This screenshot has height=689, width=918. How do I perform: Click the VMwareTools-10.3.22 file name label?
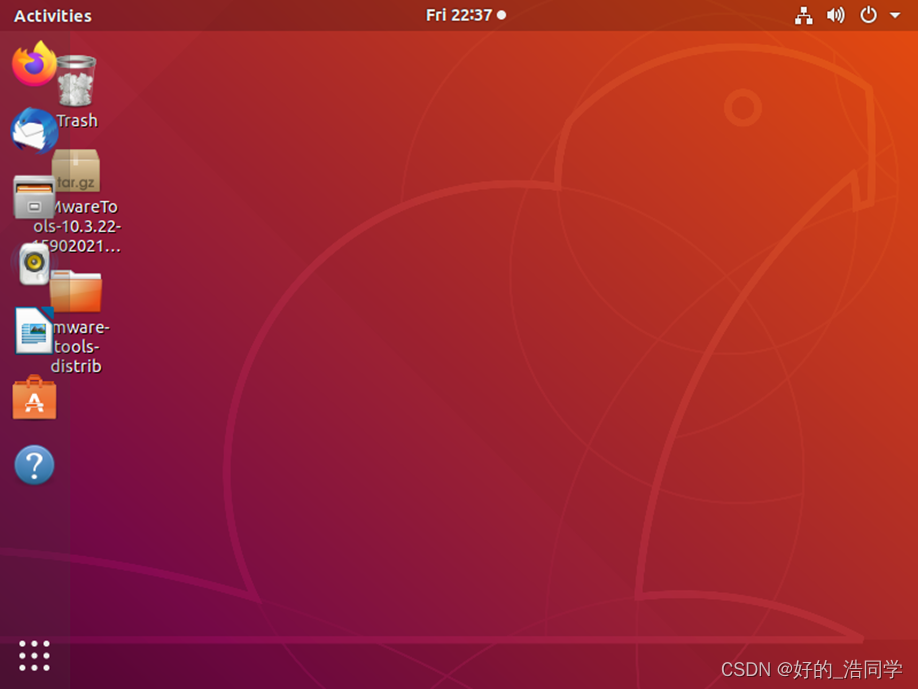coord(77,227)
